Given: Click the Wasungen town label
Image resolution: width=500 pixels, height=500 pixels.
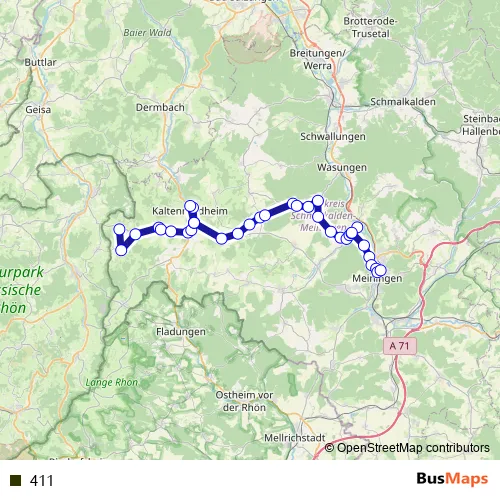Looking at the screenshot, I should pos(342,167).
